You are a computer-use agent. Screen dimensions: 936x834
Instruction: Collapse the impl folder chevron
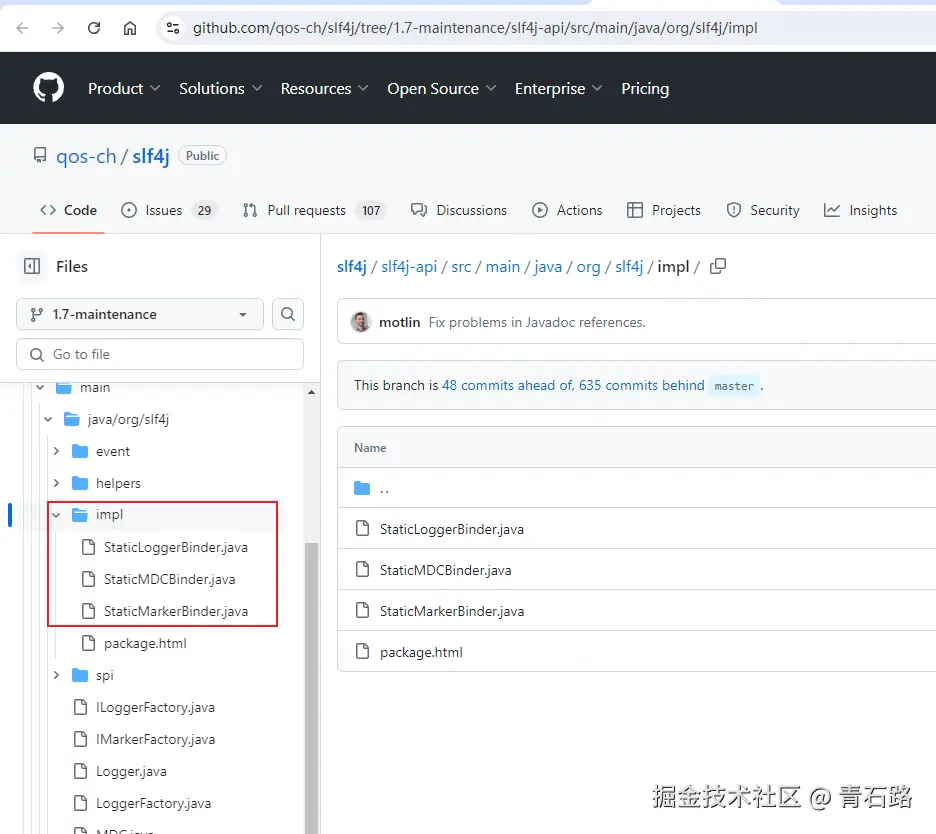[x=56, y=515]
